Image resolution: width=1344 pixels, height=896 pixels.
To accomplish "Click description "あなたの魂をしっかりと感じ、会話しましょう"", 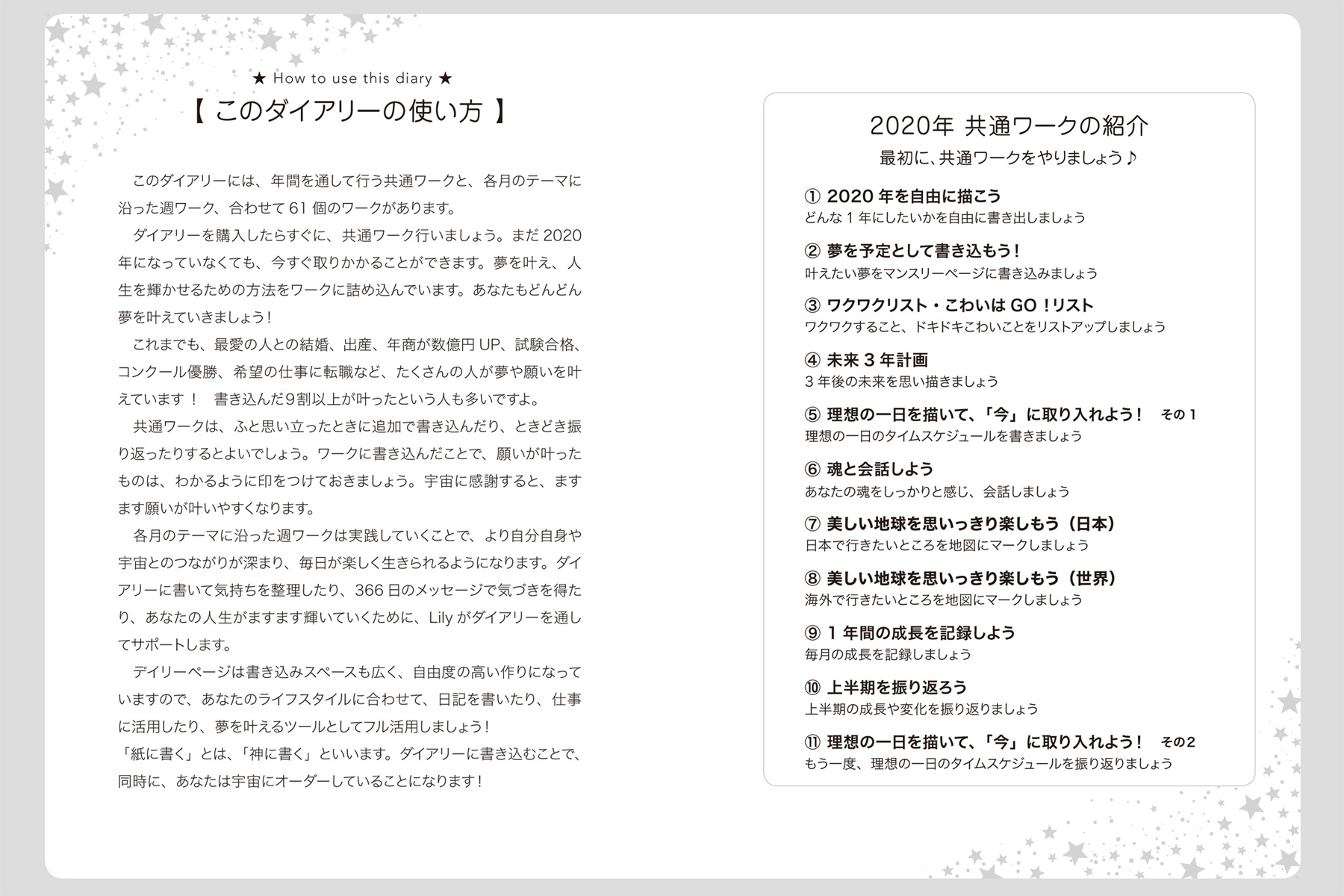I will [x=937, y=491].
